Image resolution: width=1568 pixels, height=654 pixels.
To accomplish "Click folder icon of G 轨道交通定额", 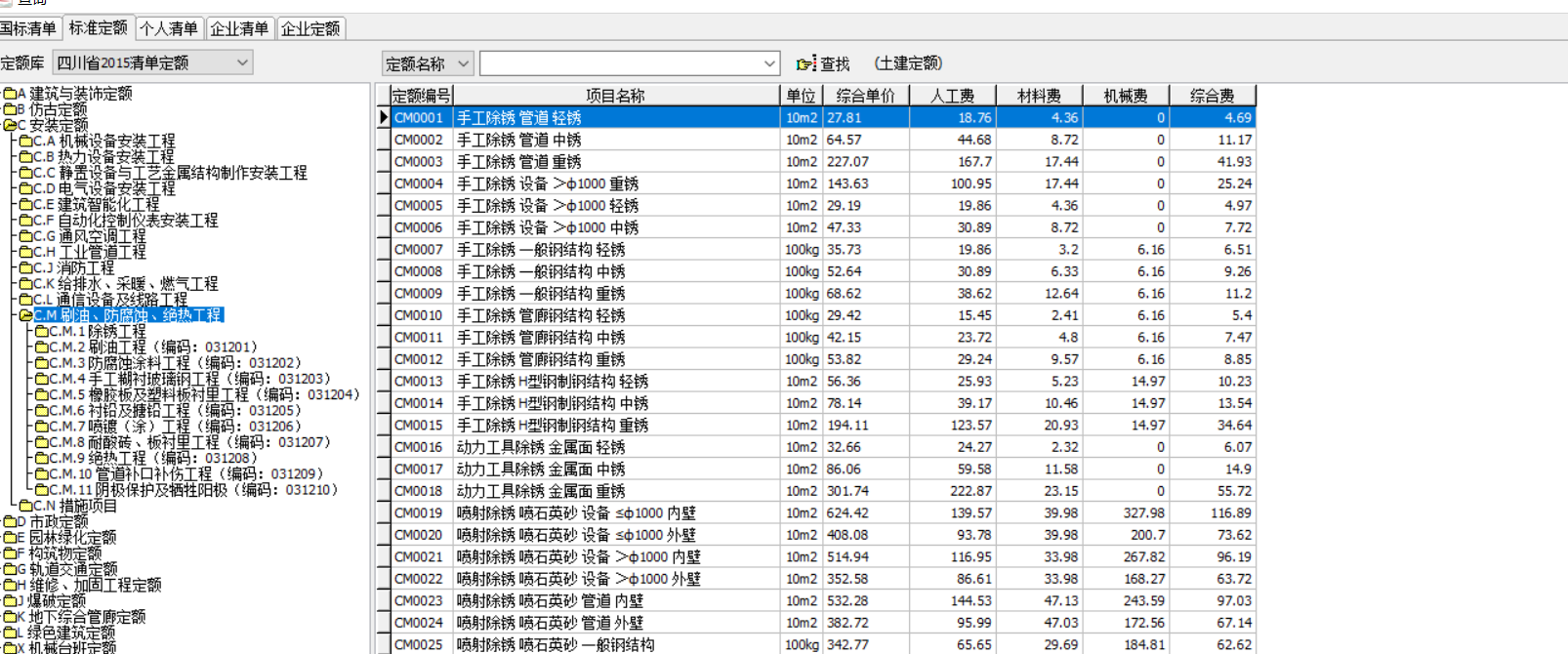I will tap(9, 568).
